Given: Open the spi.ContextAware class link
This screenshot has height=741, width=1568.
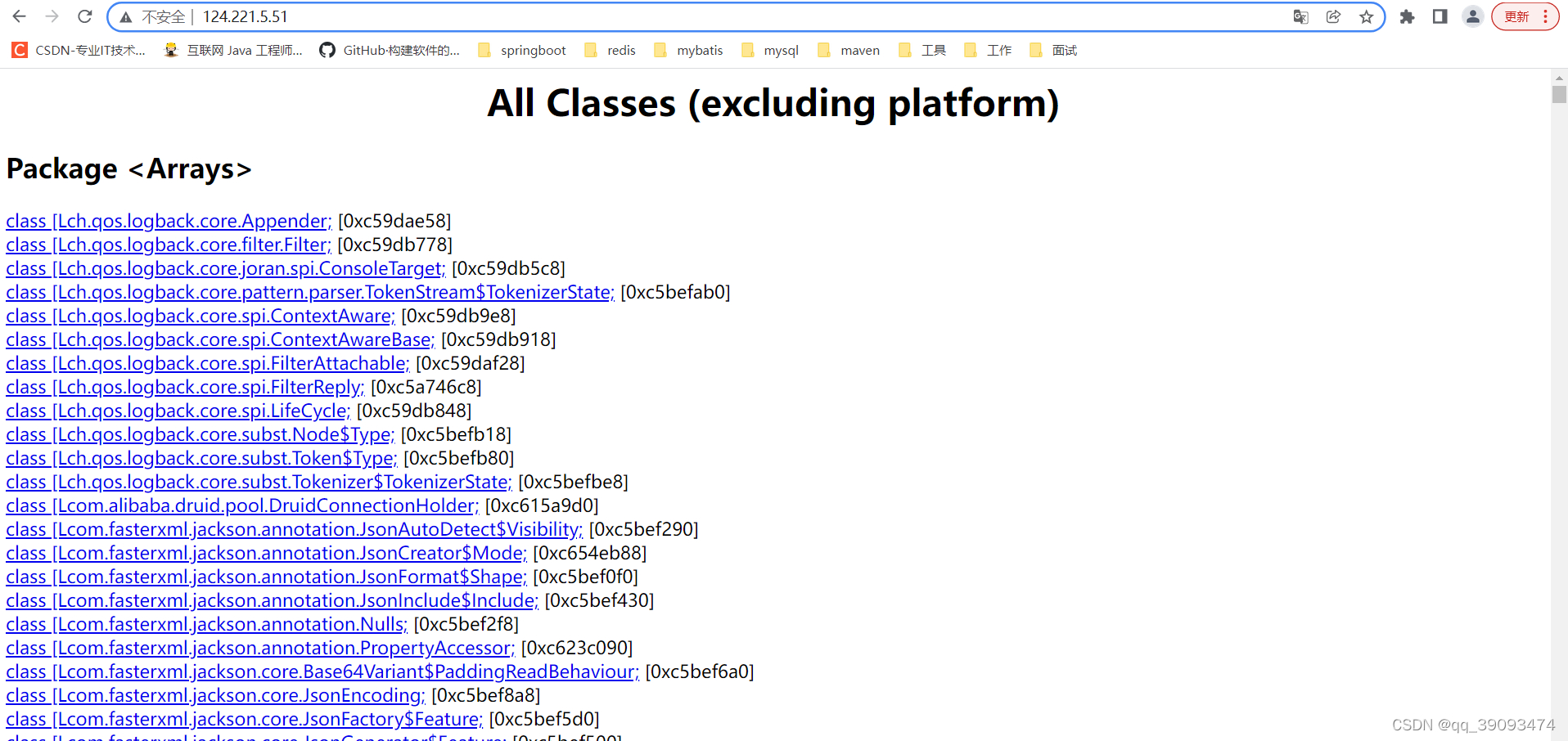Looking at the screenshot, I should pyautogui.click(x=201, y=316).
